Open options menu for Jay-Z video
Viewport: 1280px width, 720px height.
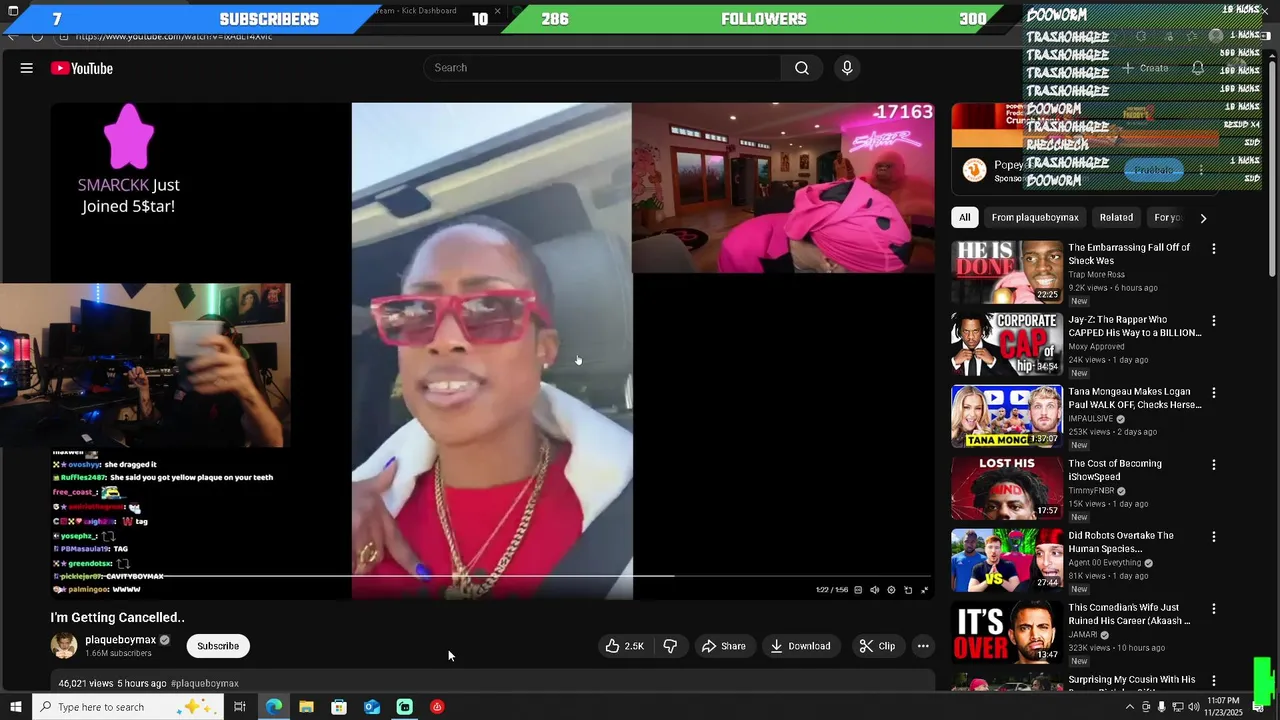pos(1214,321)
